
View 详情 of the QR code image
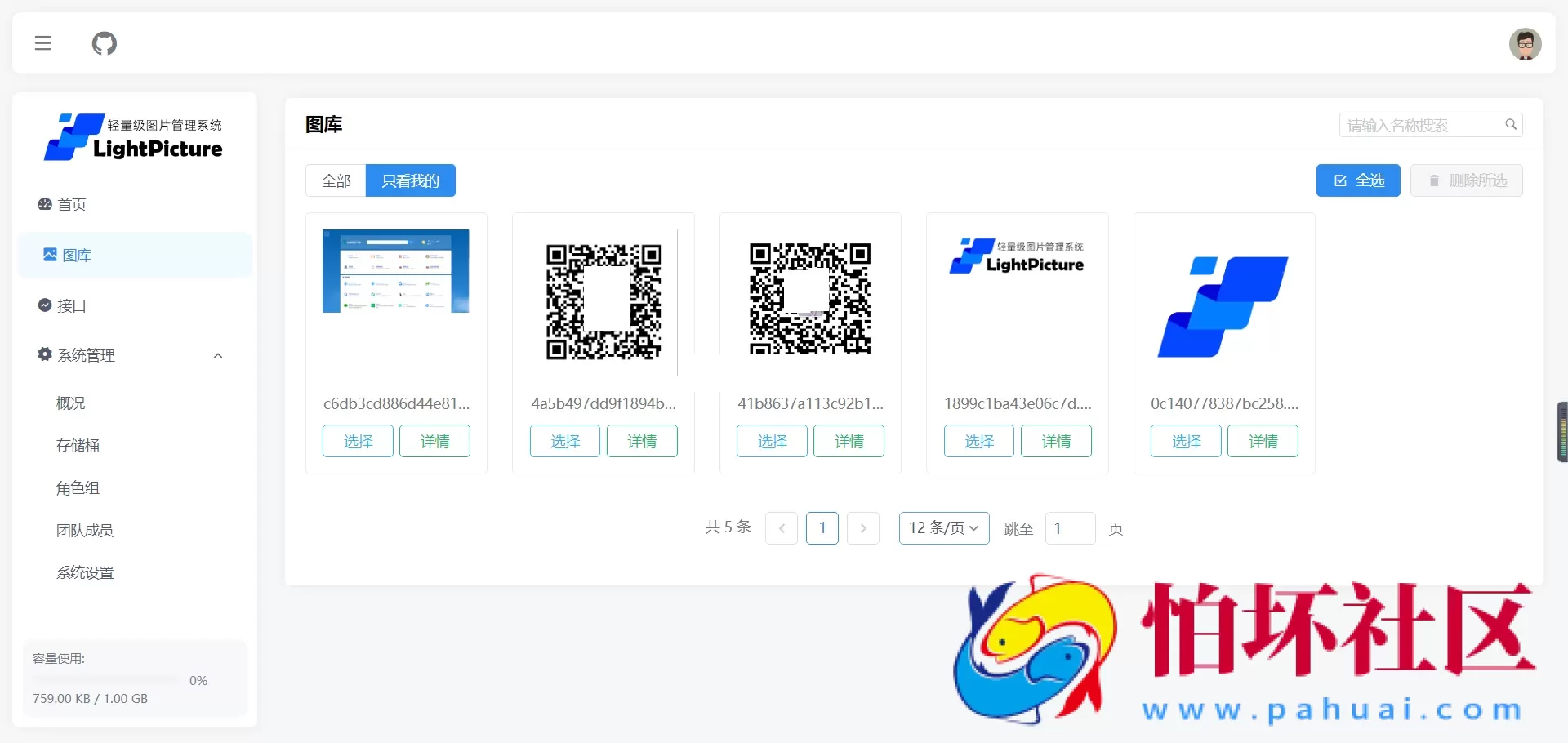tap(642, 441)
